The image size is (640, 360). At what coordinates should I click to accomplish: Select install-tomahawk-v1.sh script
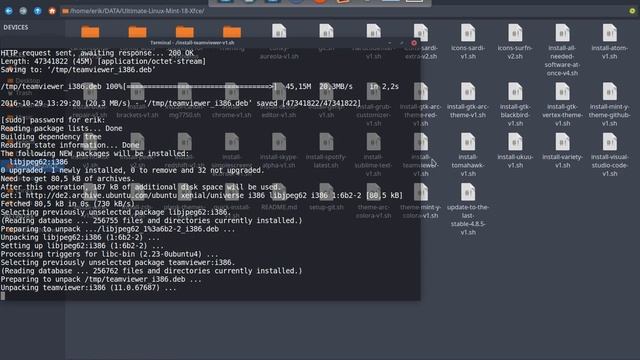(468, 155)
